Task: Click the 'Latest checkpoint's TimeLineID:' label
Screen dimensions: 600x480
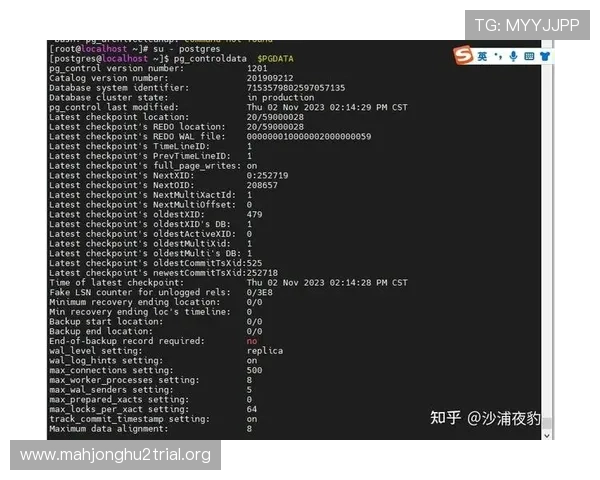Action: 129,147
